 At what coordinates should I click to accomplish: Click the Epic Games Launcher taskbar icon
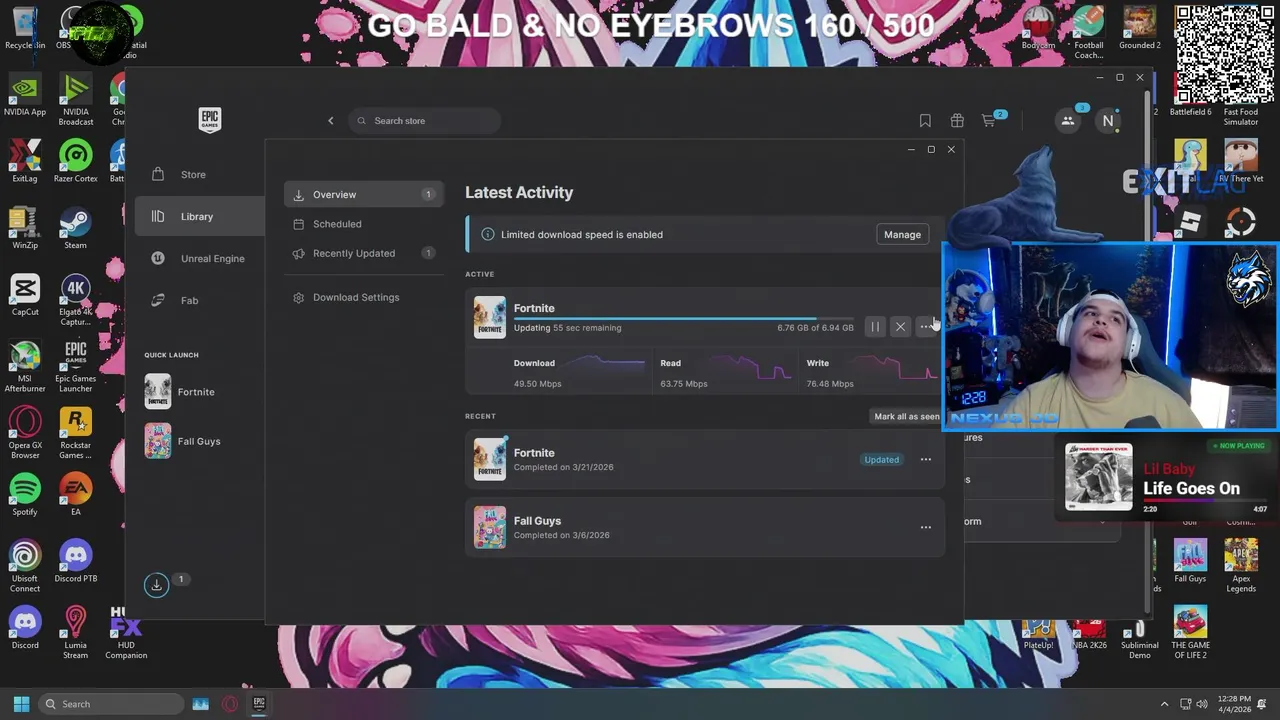tap(259, 704)
